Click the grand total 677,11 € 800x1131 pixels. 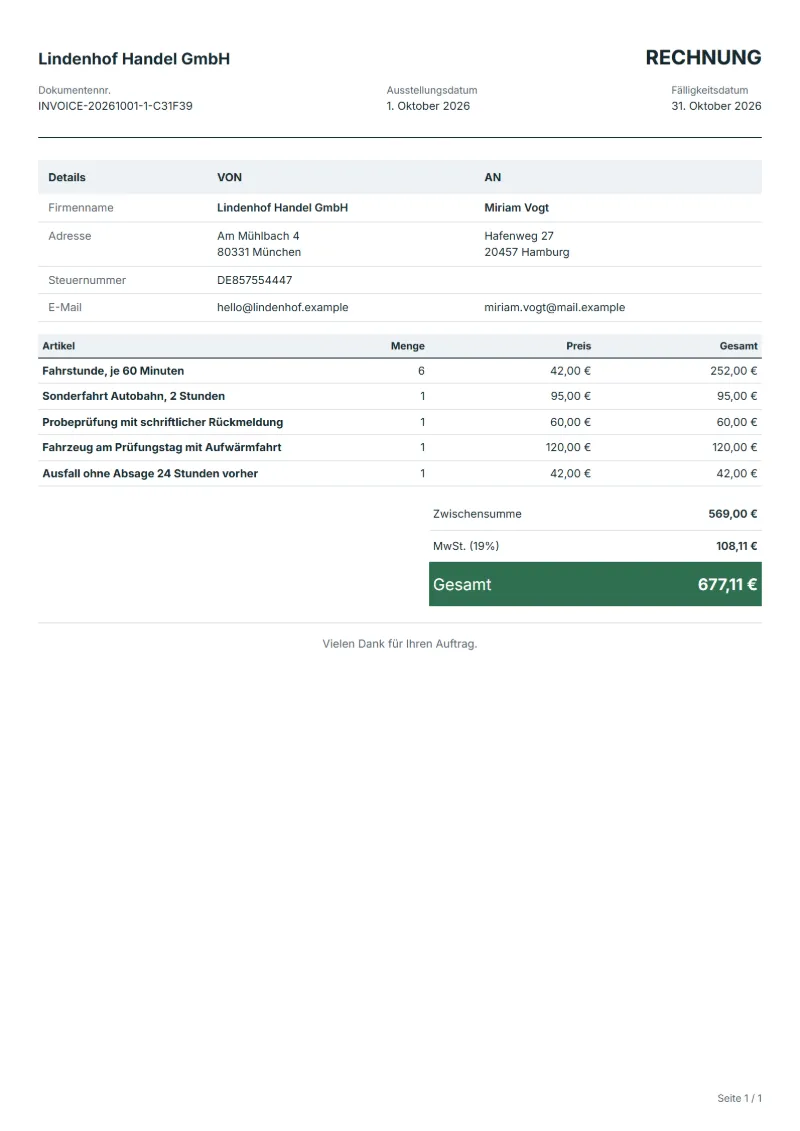727,584
